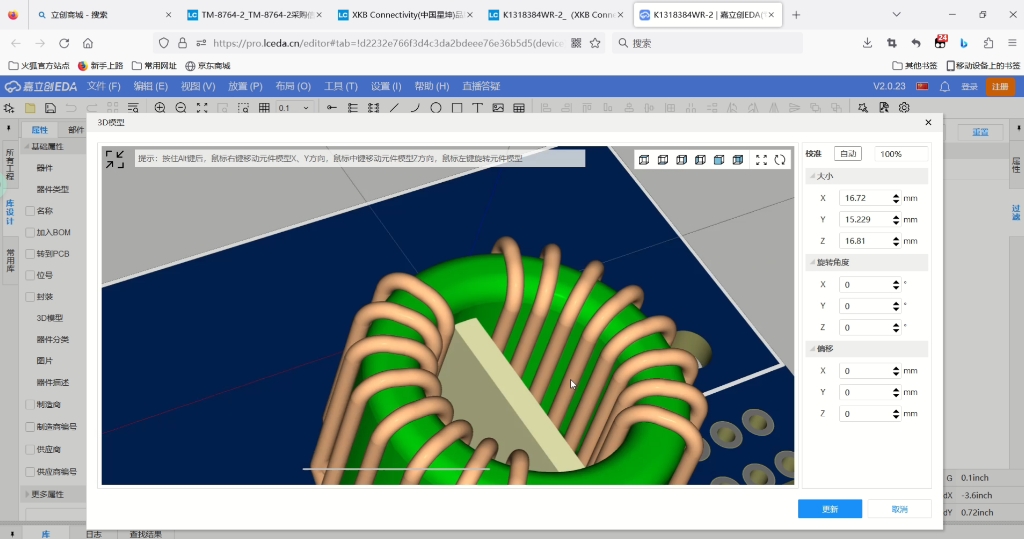Click the 100% scale input field

[901, 154]
